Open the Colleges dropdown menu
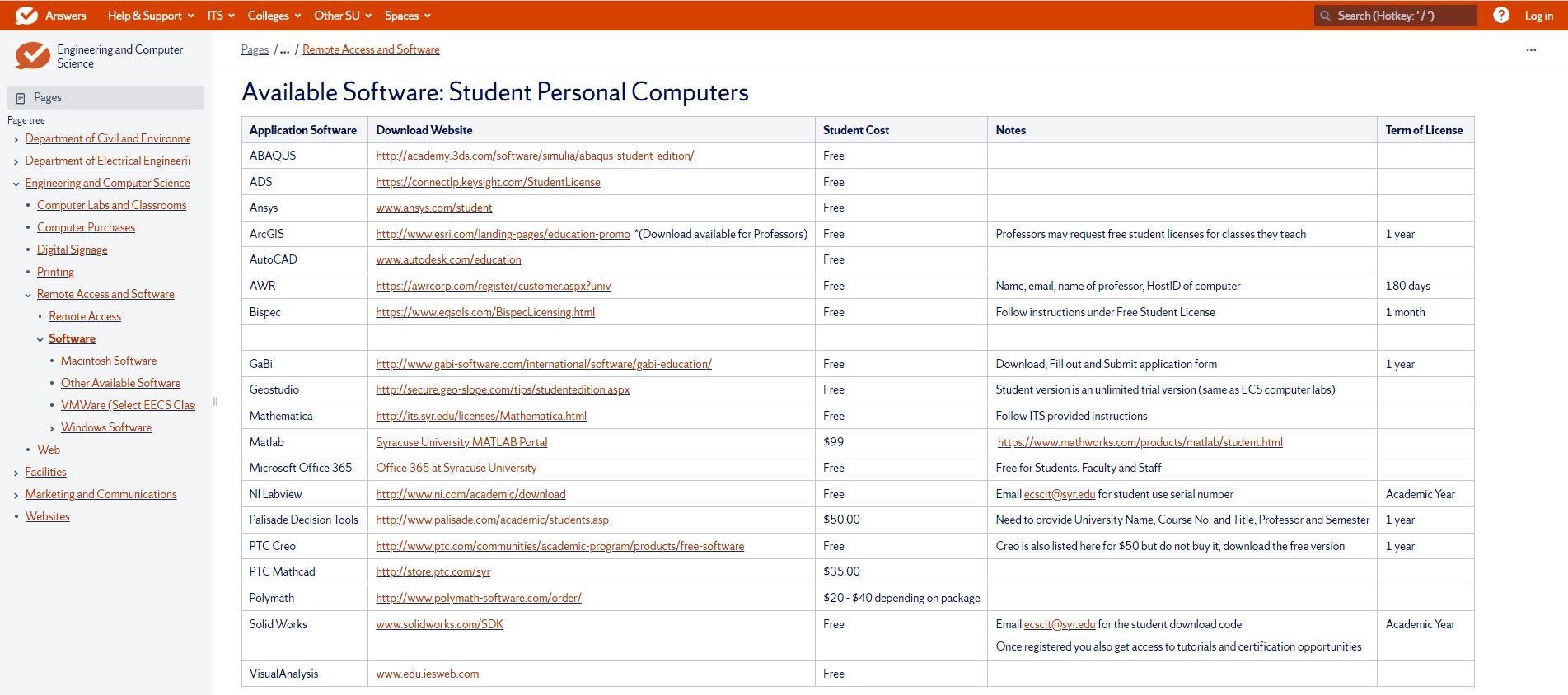This screenshot has width=1568, height=695. point(274,16)
